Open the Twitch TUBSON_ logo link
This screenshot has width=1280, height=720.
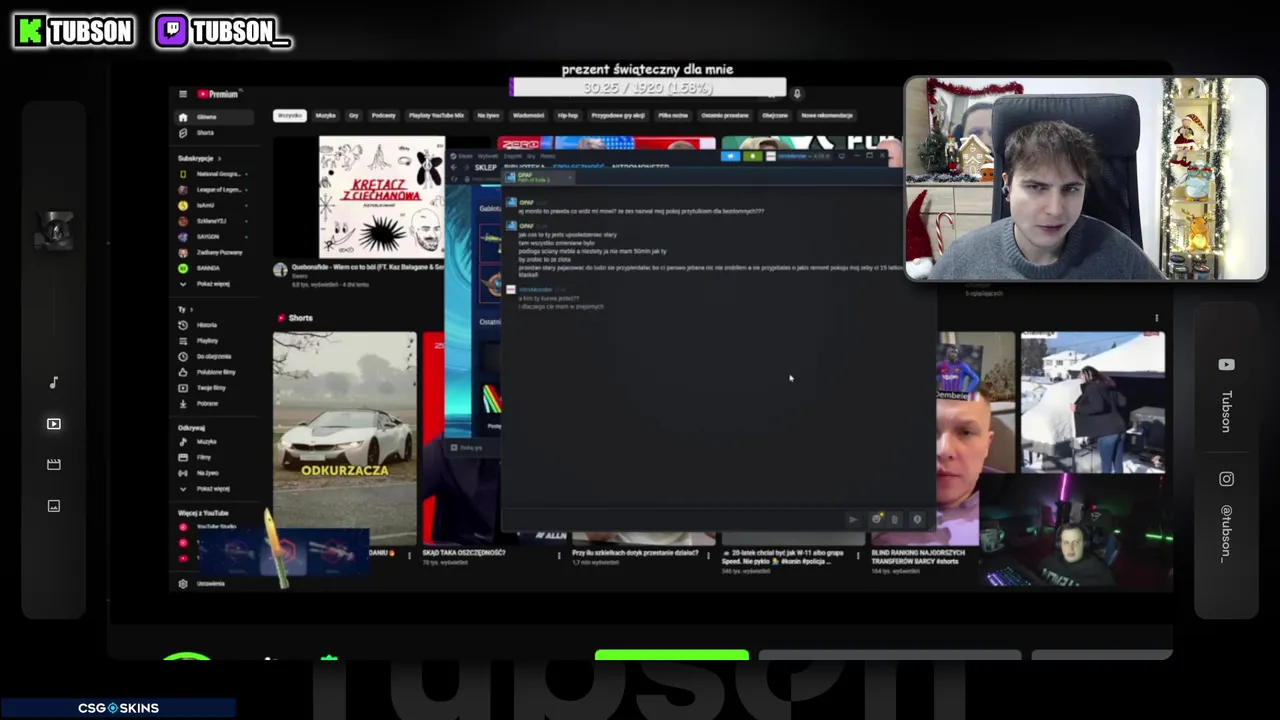(222, 31)
